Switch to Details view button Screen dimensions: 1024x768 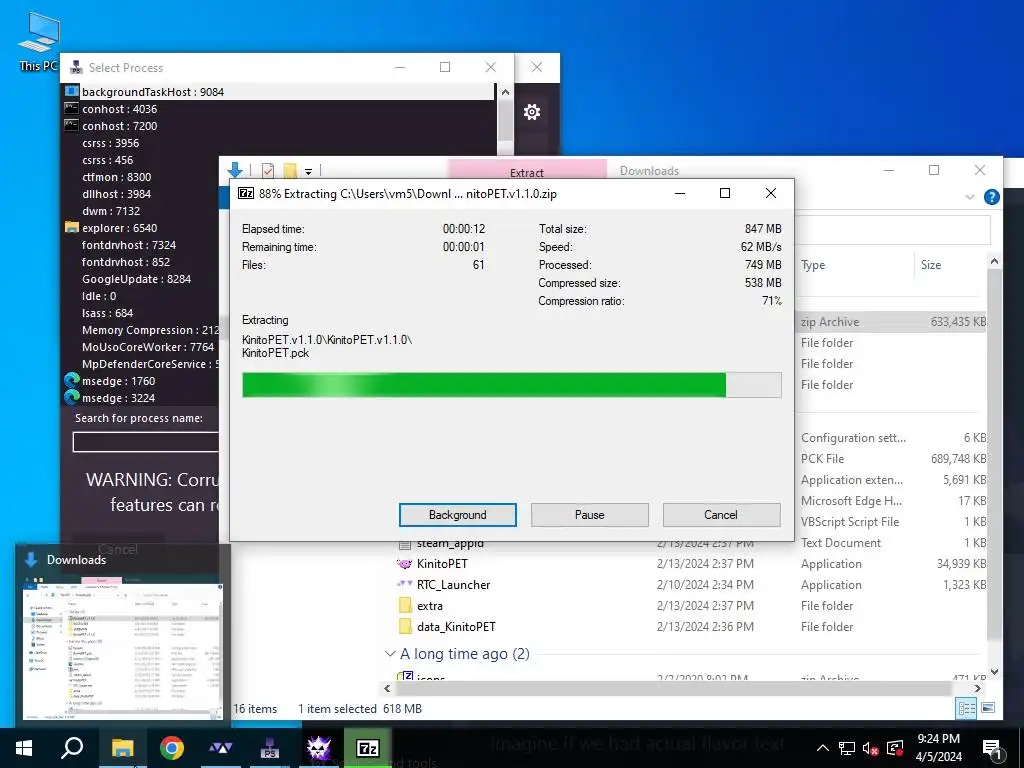coord(966,709)
